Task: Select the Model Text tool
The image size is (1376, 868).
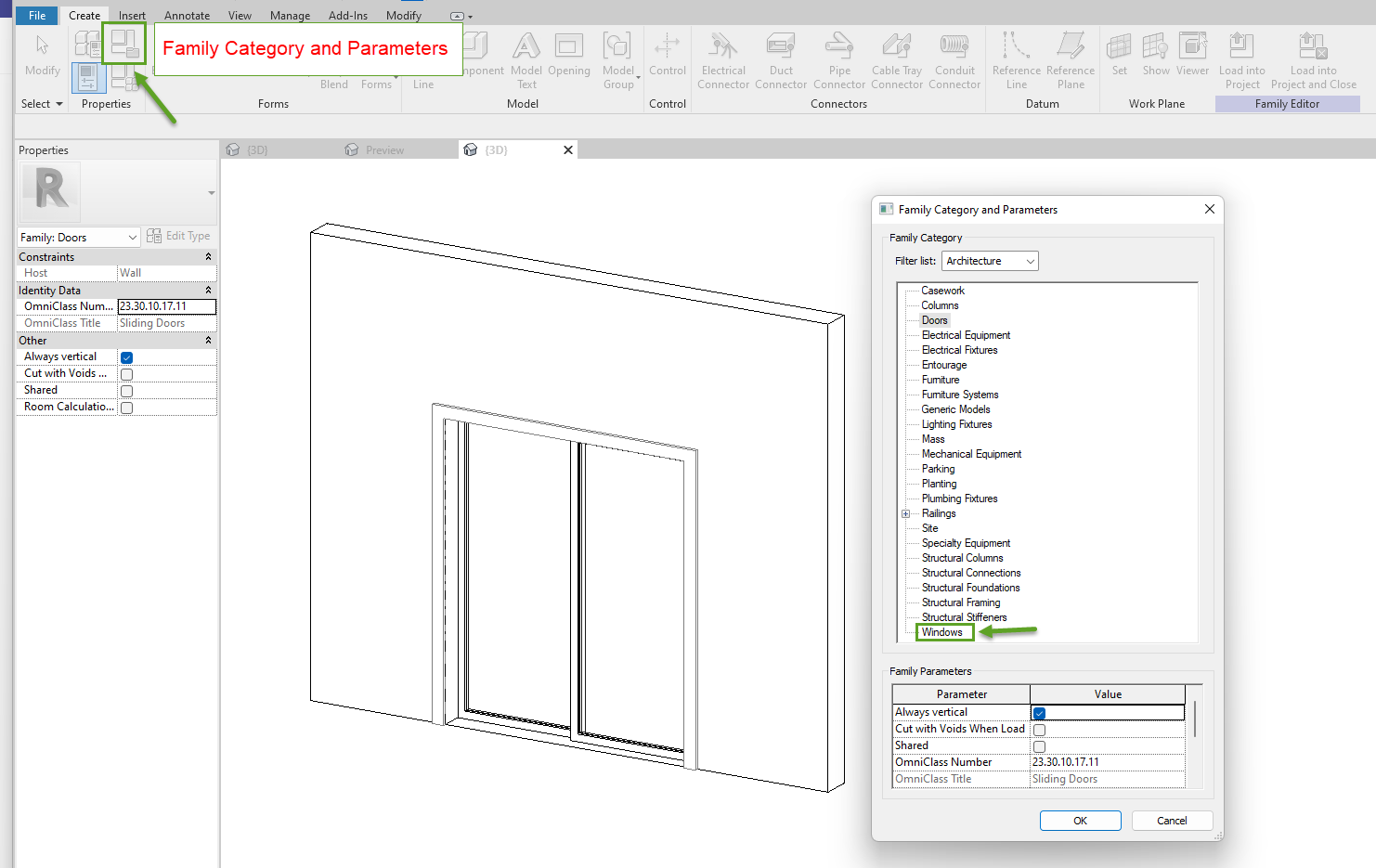Action: click(526, 60)
